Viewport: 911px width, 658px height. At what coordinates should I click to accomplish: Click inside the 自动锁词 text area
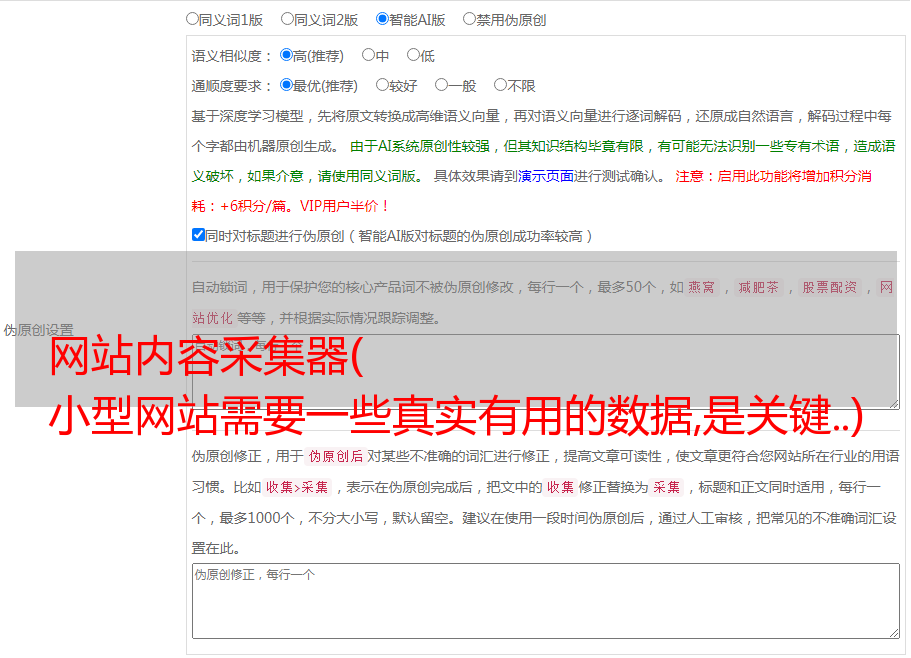click(x=546, y=372)
